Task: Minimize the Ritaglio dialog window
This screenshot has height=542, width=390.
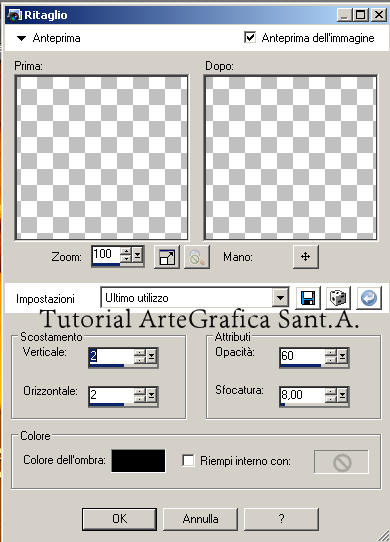Action: 344,15
